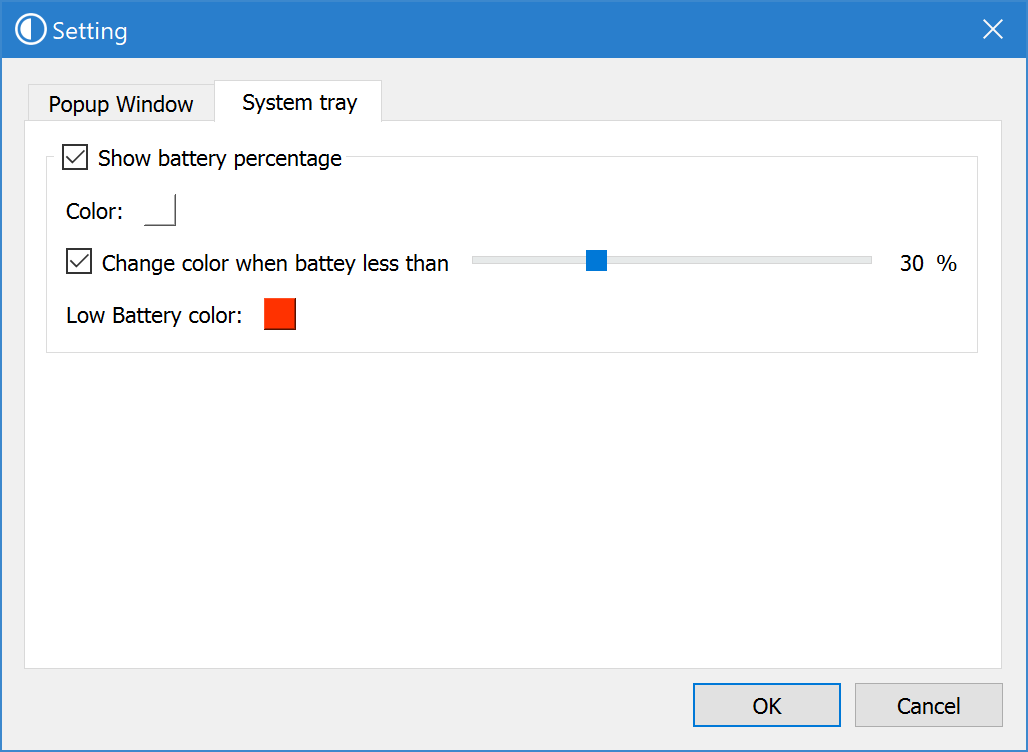Screen dimensions: 1028x752
Task: Confirm settings with the OK button
Action: pos(766,706)
